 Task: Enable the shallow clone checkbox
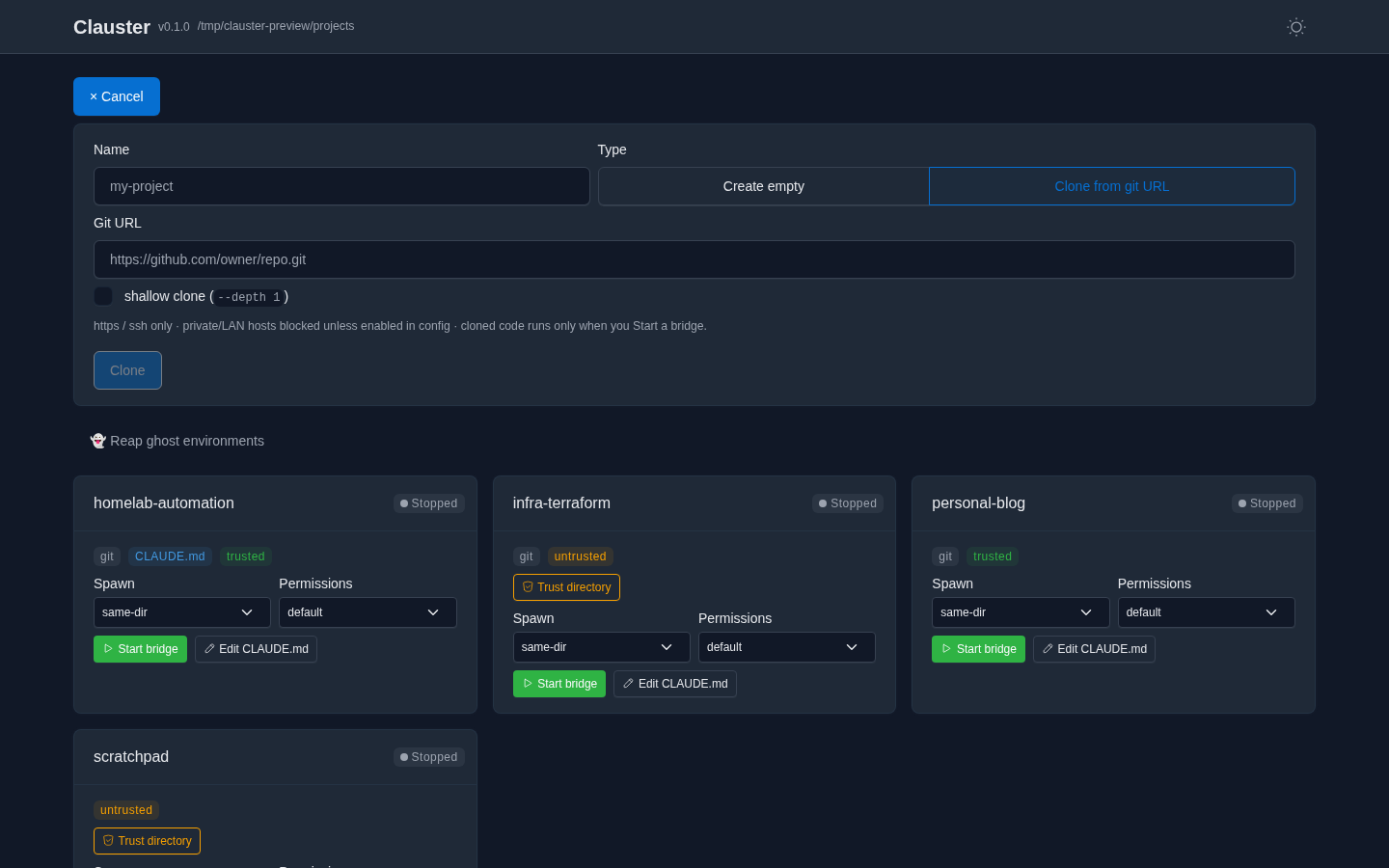point(103,296)
